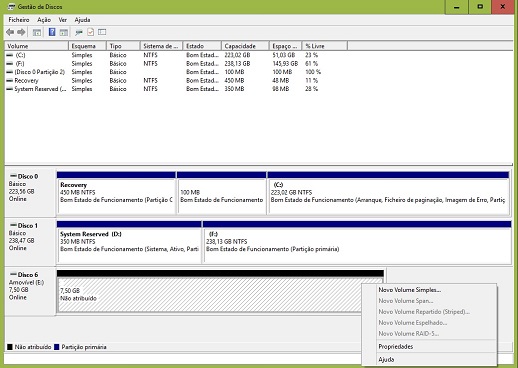Screen dimensions: 518x368
Task: Click the action pane toolbar icon
Action: [64, 32]
